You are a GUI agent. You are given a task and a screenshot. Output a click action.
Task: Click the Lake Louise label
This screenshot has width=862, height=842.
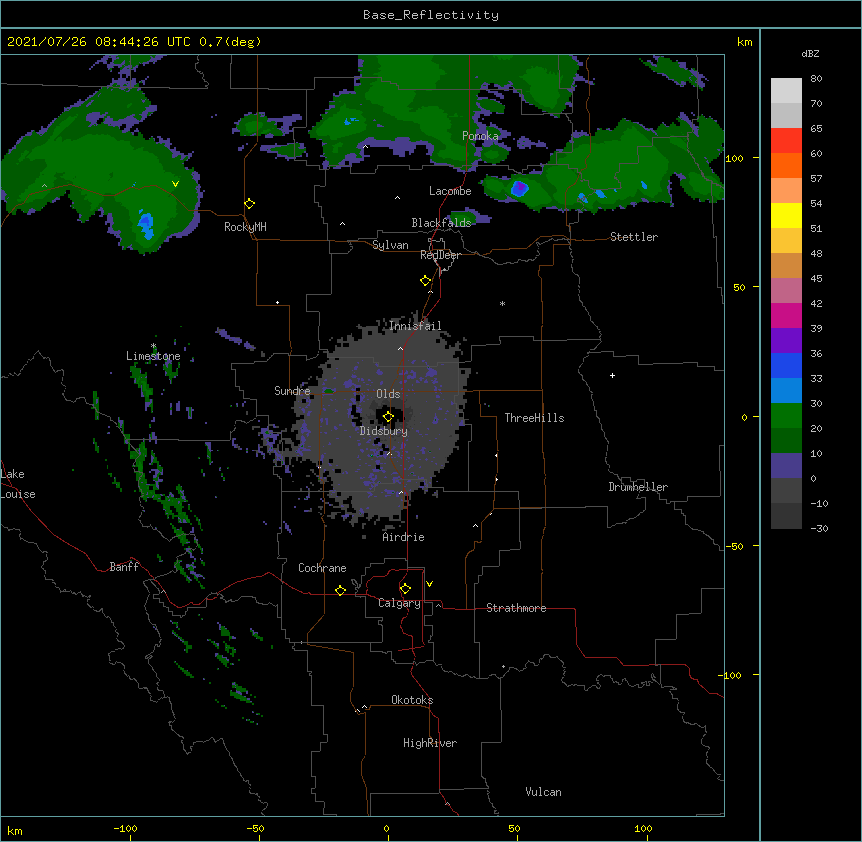18,484
